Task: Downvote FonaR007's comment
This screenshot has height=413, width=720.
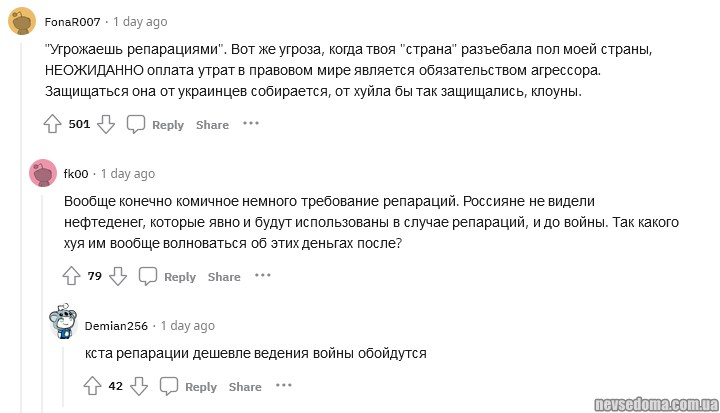Action: click(106, 124)
